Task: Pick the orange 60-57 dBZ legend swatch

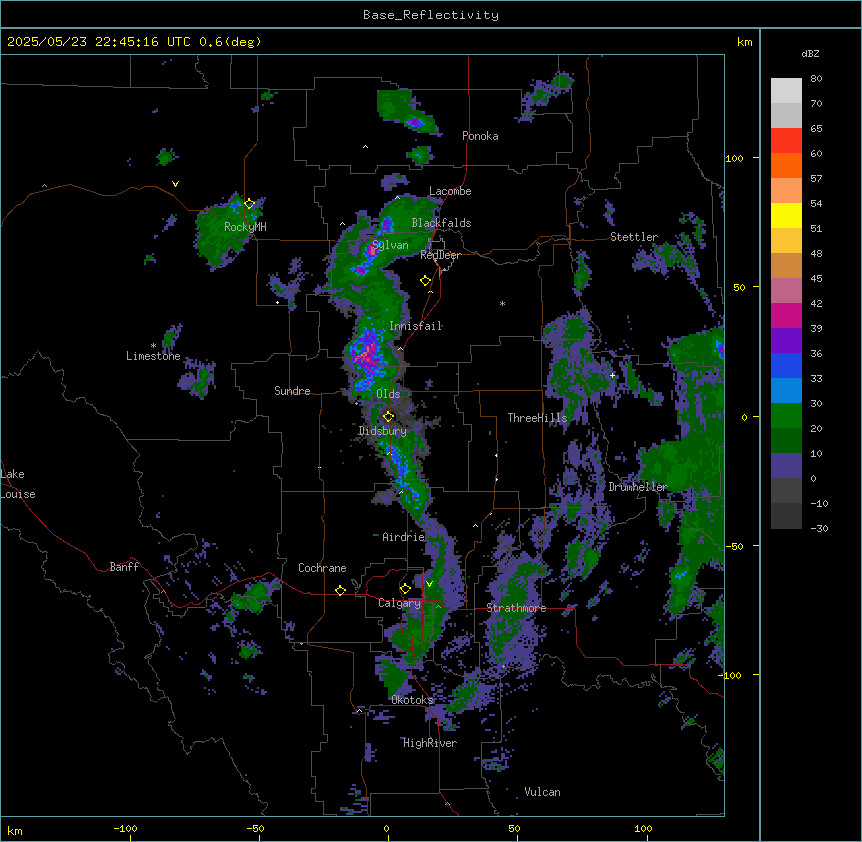Action: (786, 165)
